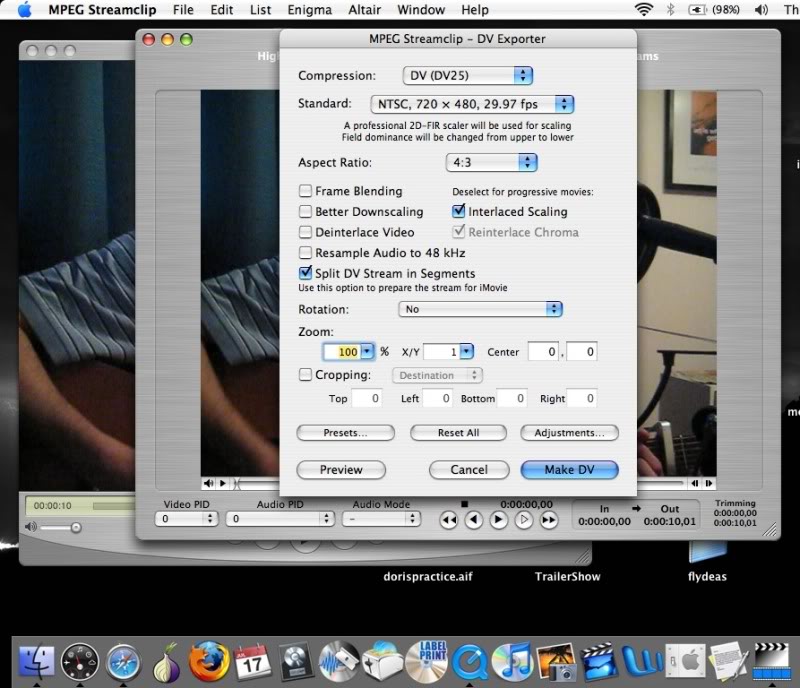Viewport: 800px width, 688px height.
Task: Open the DVD Player icon in dock
Action: (x=295, y=662)
